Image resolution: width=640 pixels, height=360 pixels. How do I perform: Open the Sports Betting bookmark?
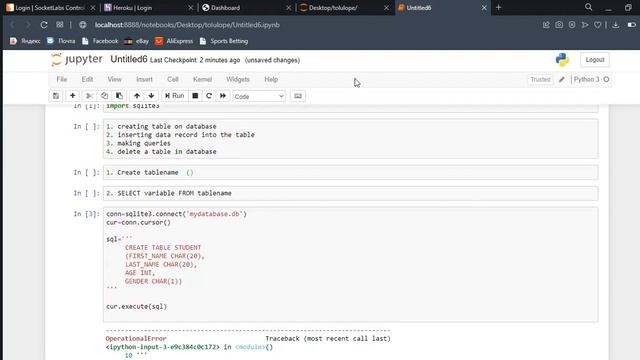pos(224,41)
